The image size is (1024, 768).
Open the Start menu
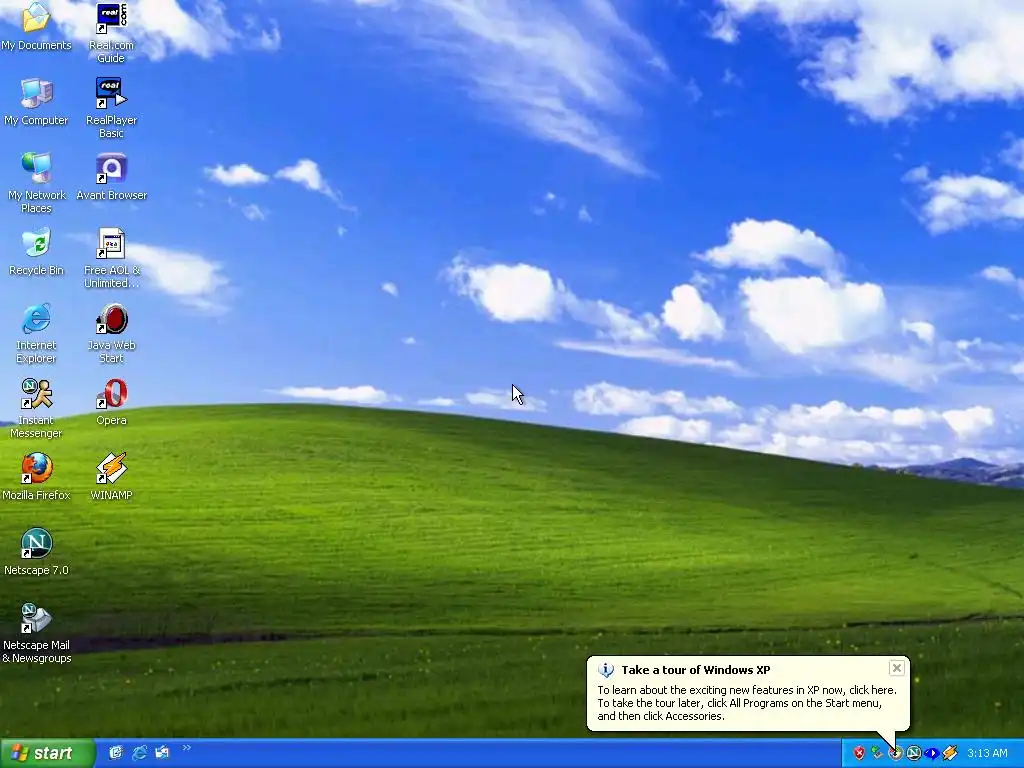47,753
